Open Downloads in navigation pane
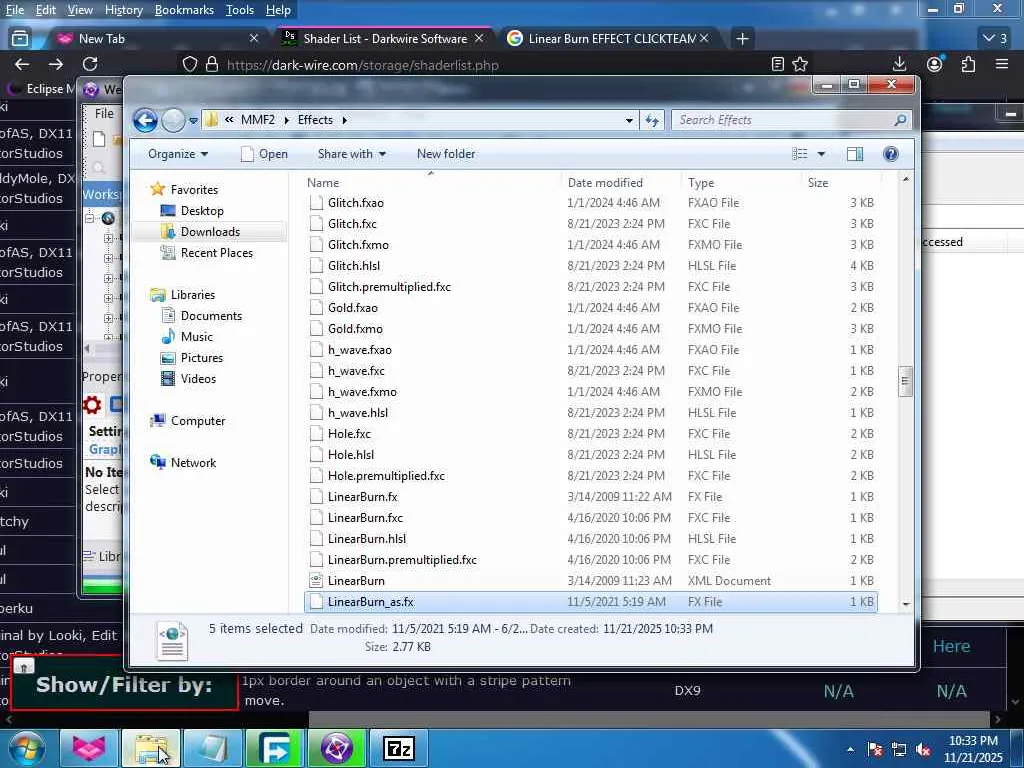 point(210,232)
